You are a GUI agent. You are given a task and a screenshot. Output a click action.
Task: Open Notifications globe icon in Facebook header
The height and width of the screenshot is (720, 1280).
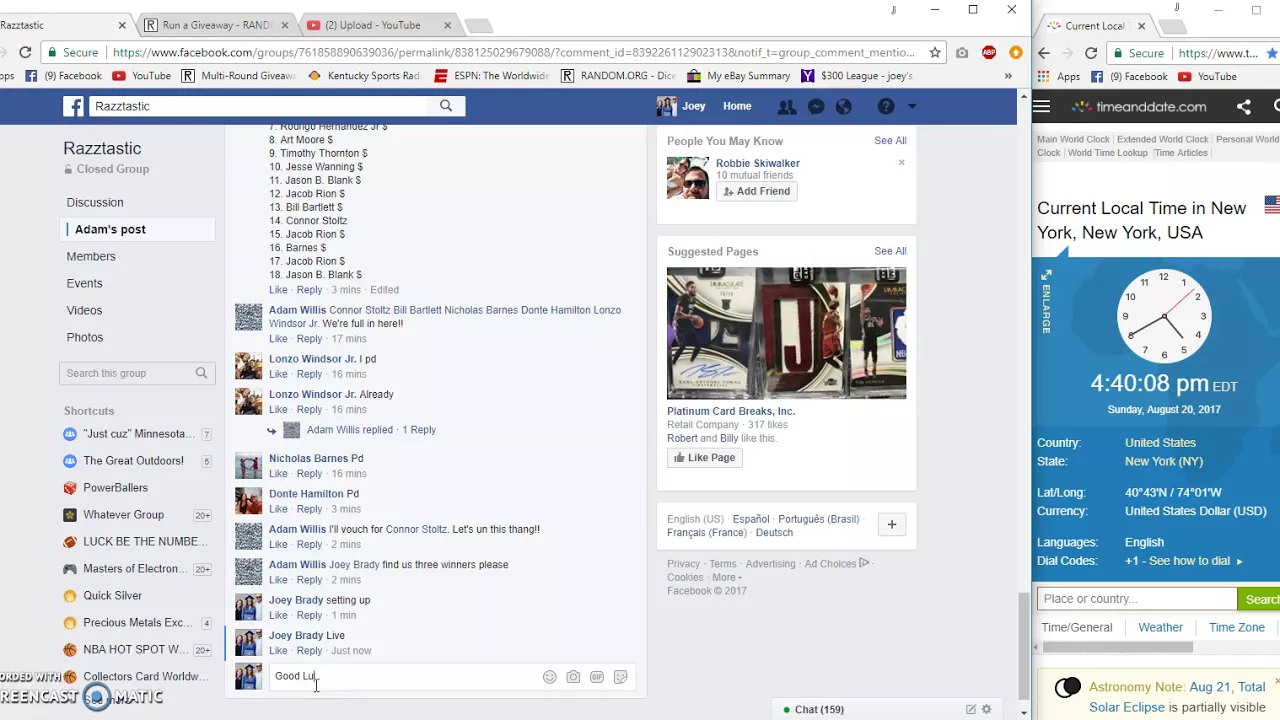844,106
